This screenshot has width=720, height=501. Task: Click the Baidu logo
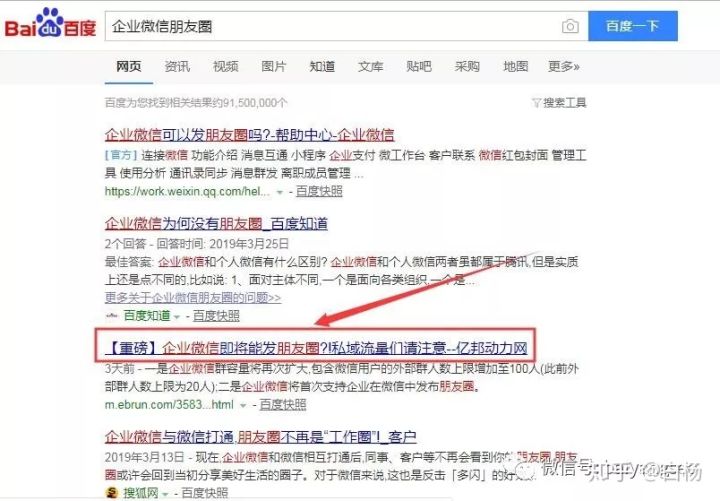pos(50,23)
